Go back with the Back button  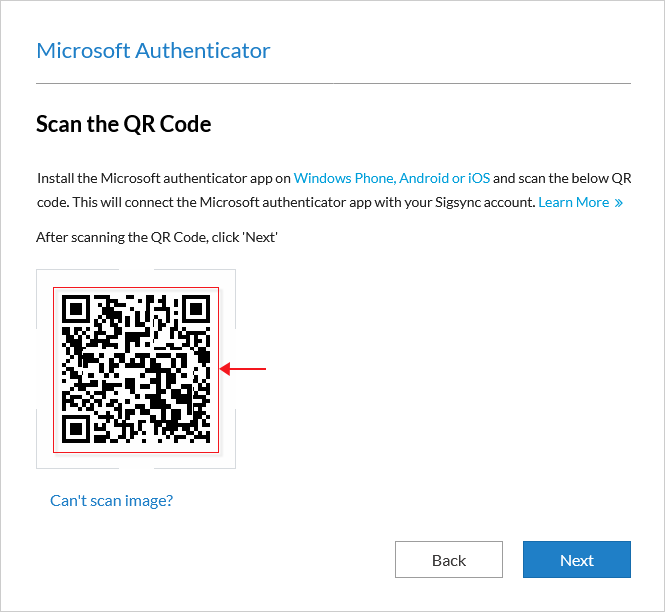click(x=449, y=559)
